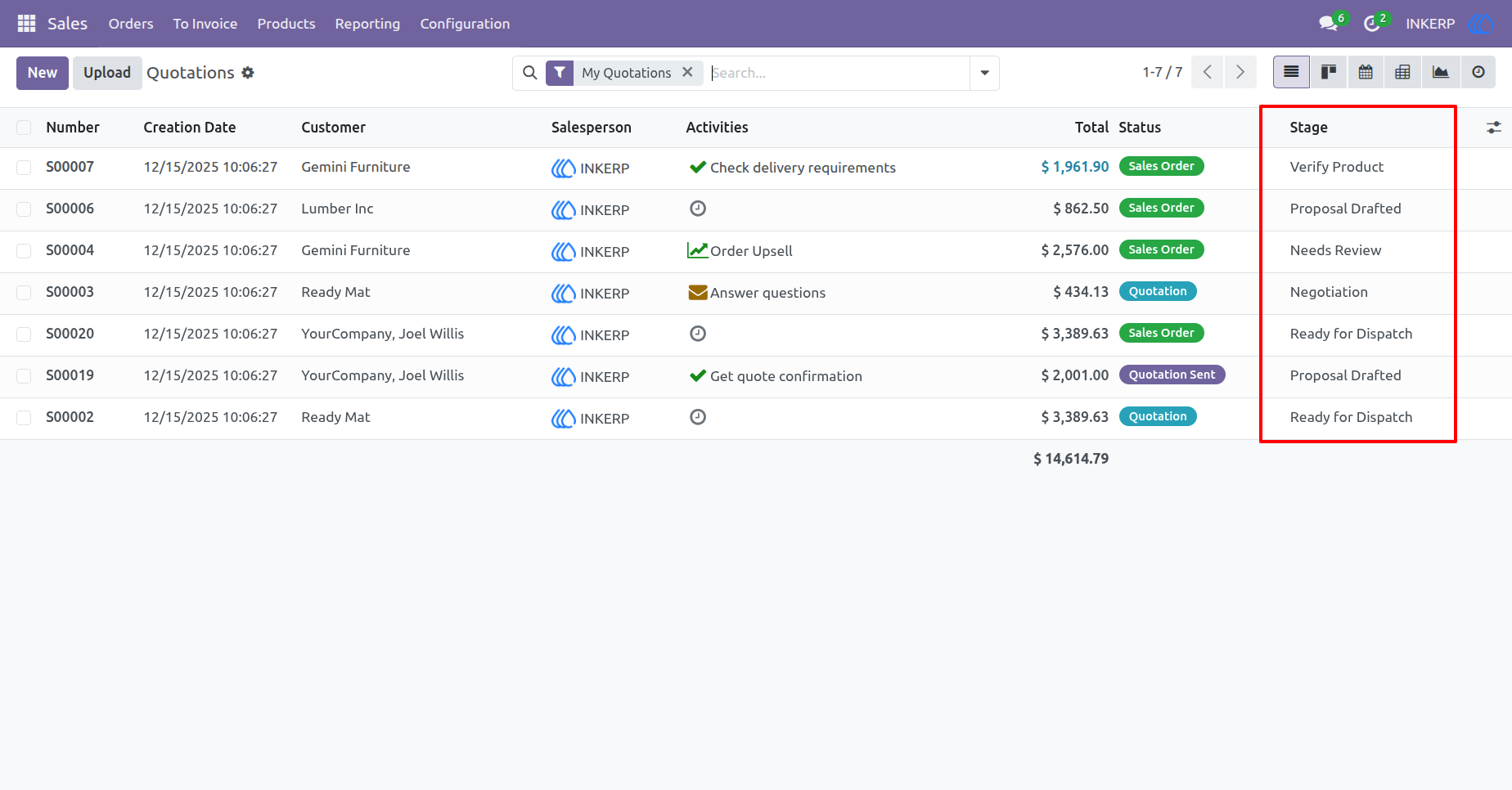Switch to Graph view

[x=1441, y=73]
